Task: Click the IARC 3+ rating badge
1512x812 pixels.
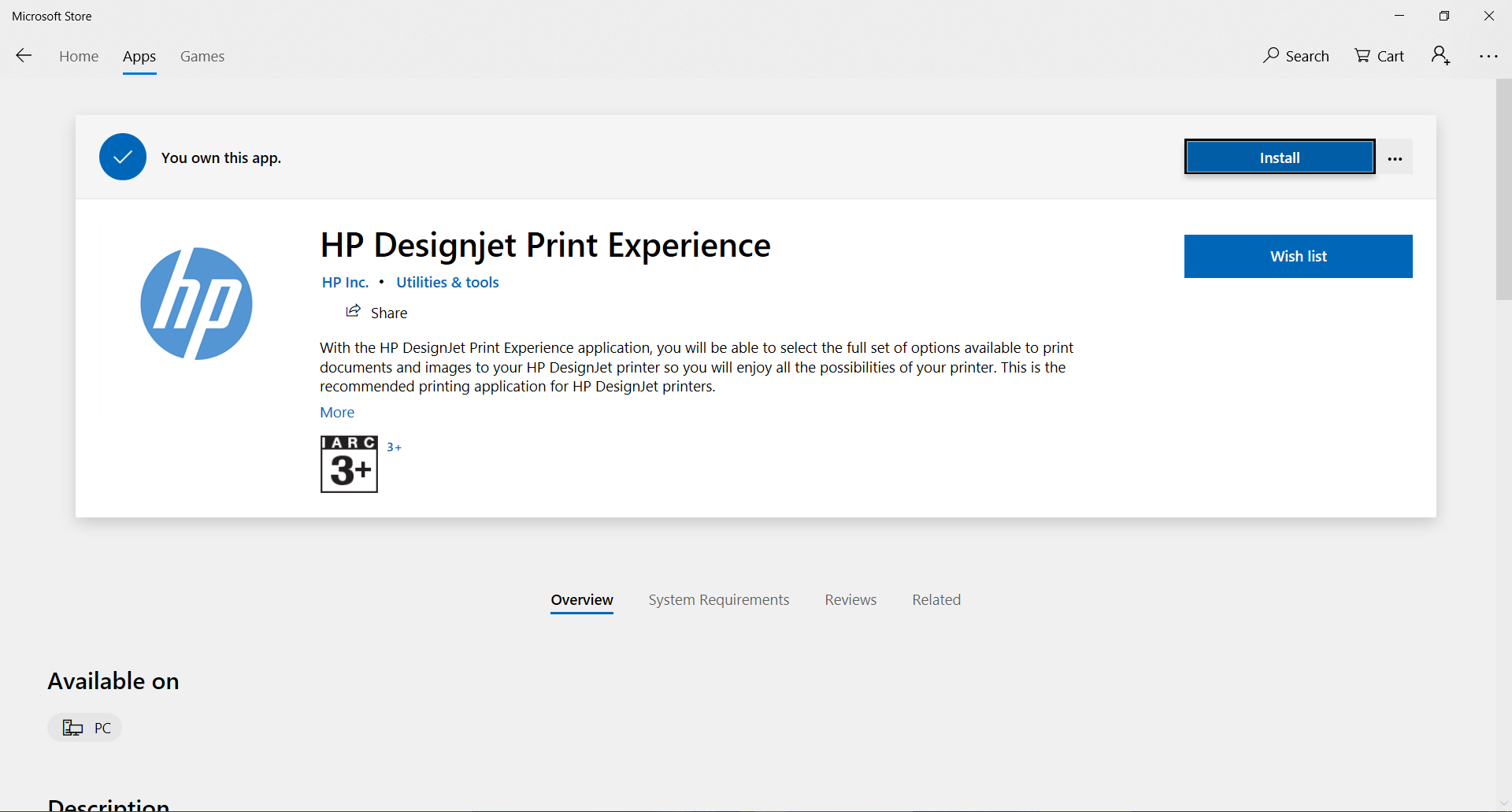Action: [x=349, y=464]
